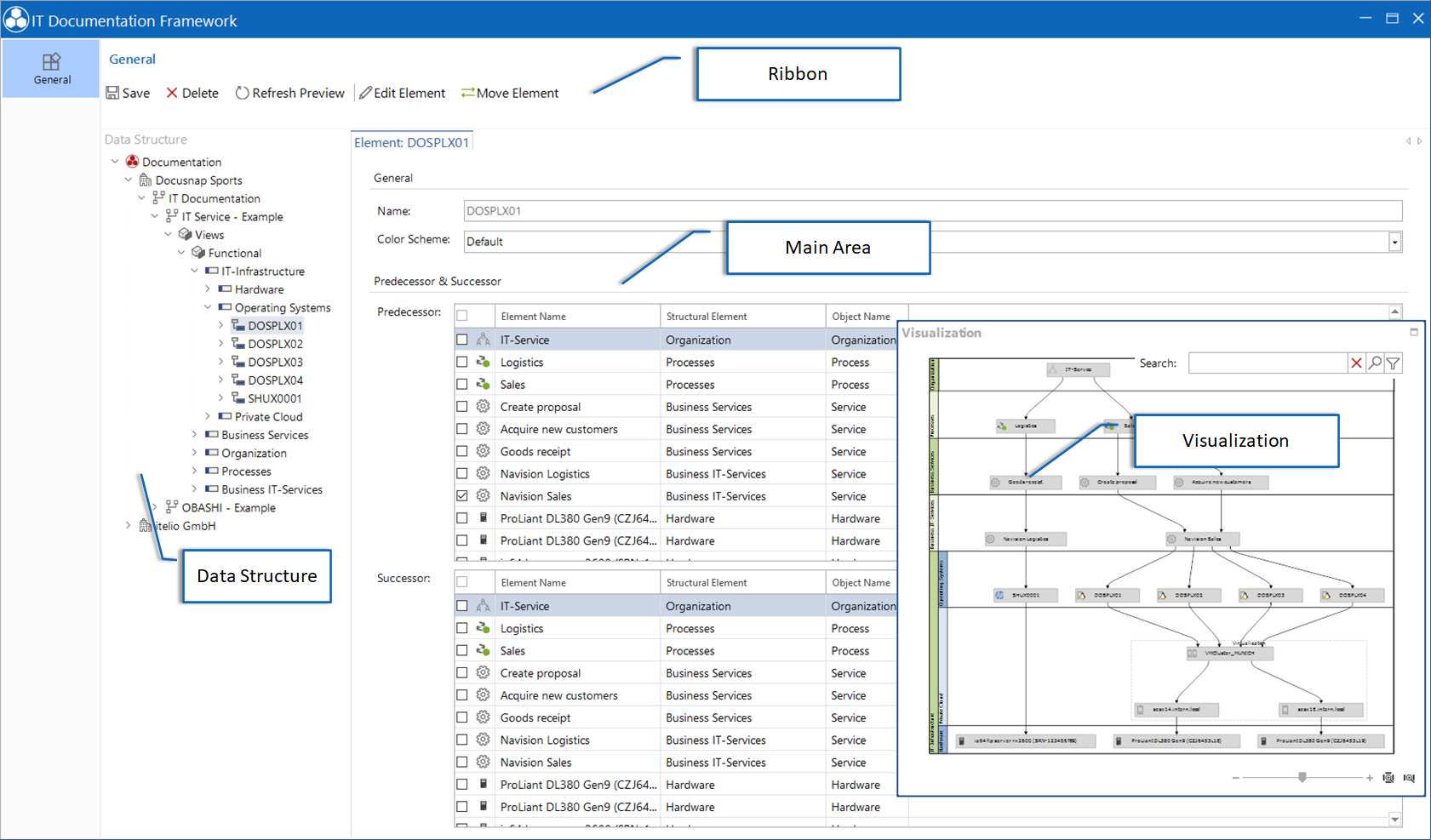Click the tab scroll left arrow

pyautogui.click(x=1408, y=141)
